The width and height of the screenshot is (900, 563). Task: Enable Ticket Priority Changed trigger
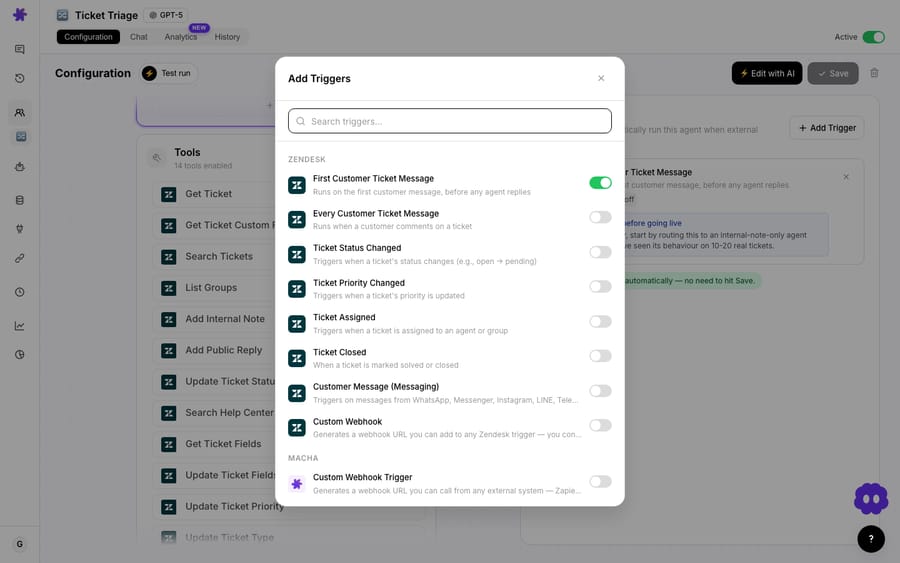click(600, 286)
